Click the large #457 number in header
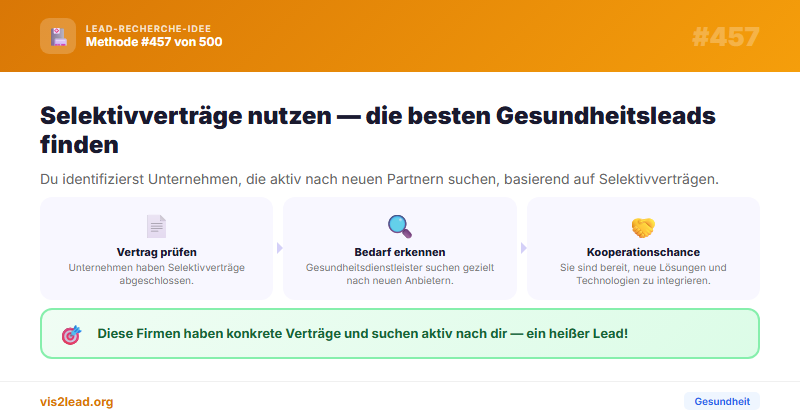The image size is (800, 420). point(726,37)
